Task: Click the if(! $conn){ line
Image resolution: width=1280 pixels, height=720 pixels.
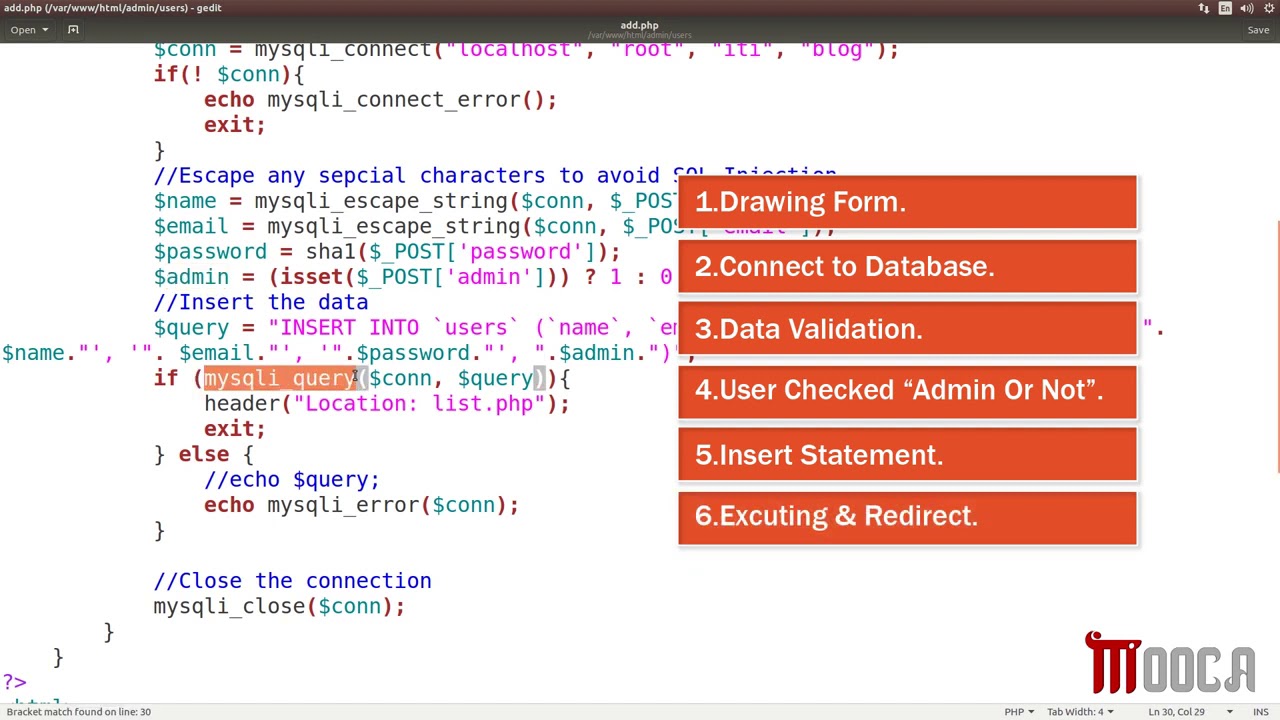Action: [228, 74]
